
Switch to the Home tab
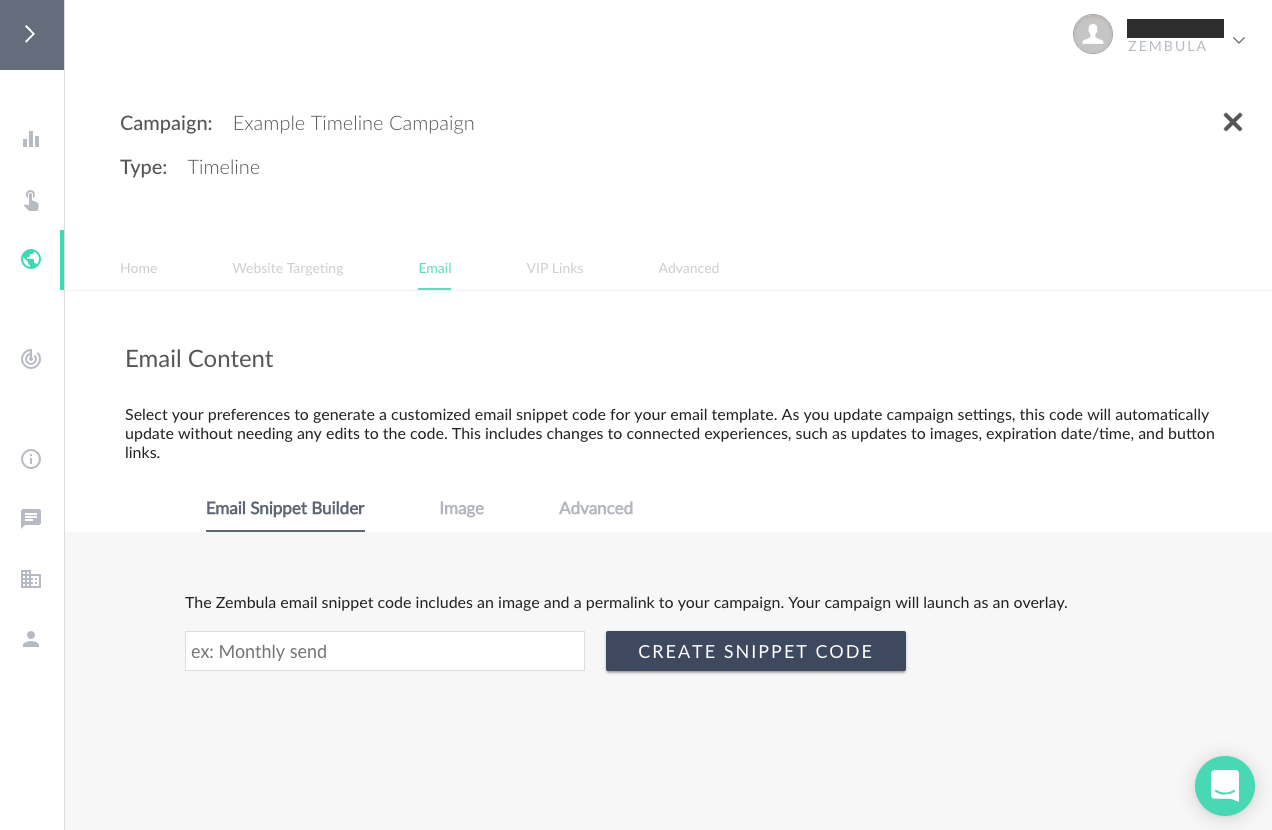tap(139, 268)
